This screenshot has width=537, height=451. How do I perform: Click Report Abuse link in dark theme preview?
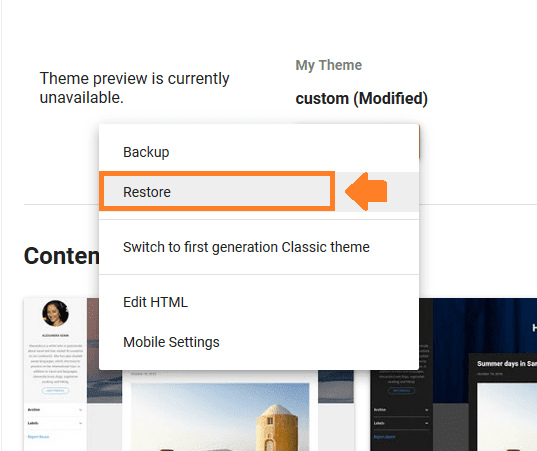[x=384, y=437]
